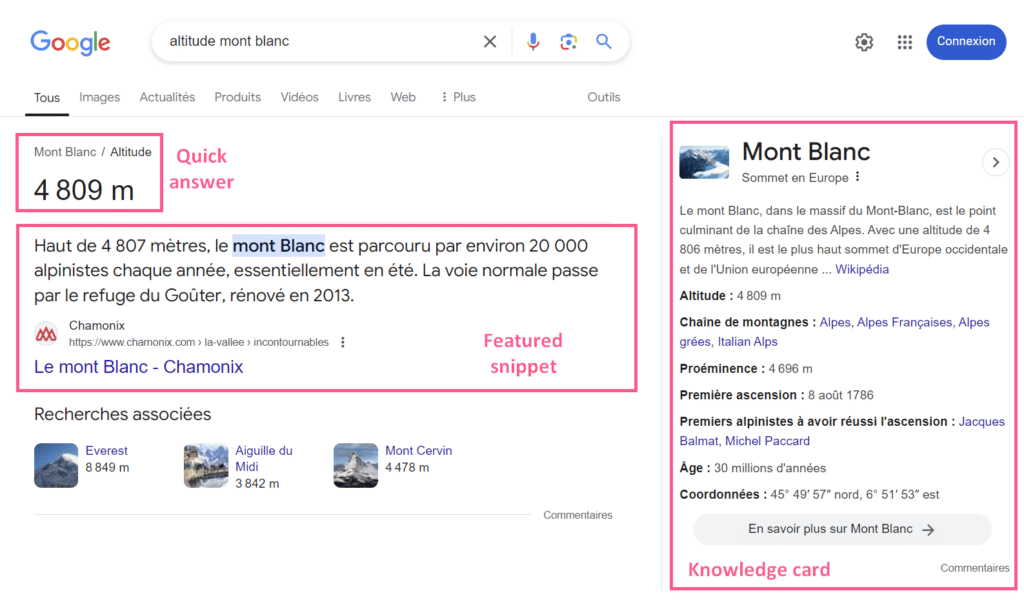Open the Outils options
The width and height of the screenshot is (1024, 600).
point(603,97)
